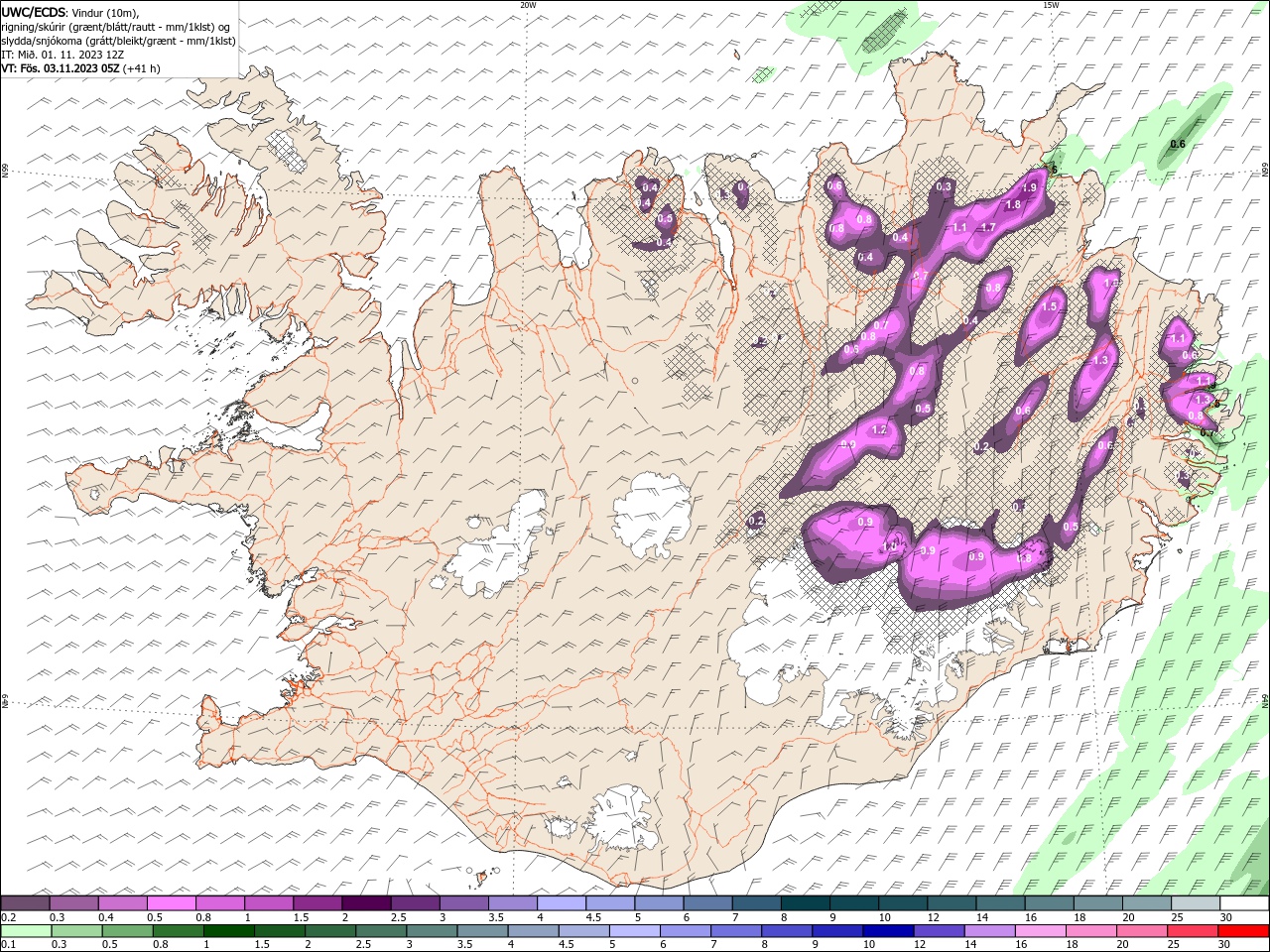1270x952 pixels.
Task: Click the bright pink swatch between 0.5 and 0.8
Action: [172, 903]
